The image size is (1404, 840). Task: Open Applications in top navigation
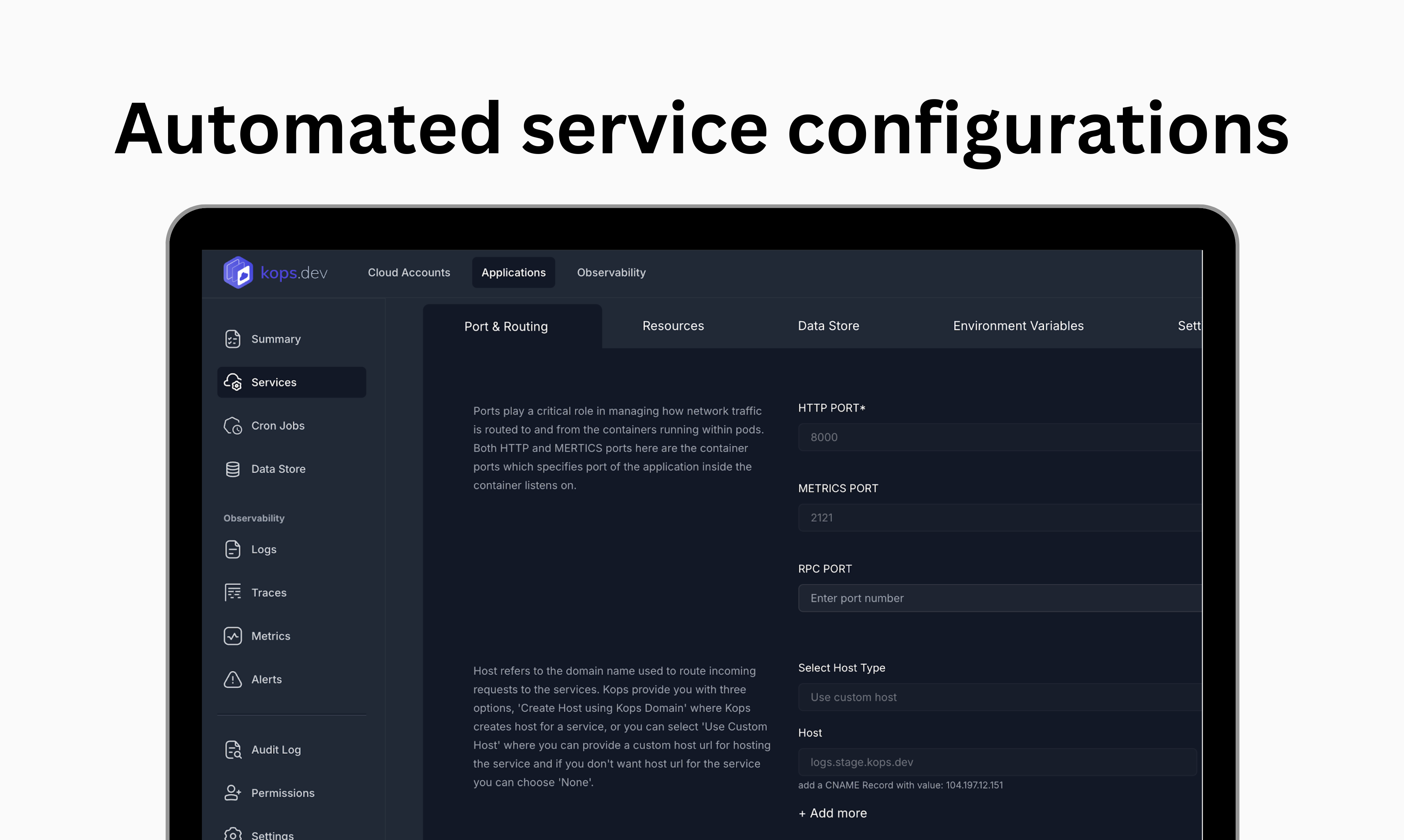point(513,272)
